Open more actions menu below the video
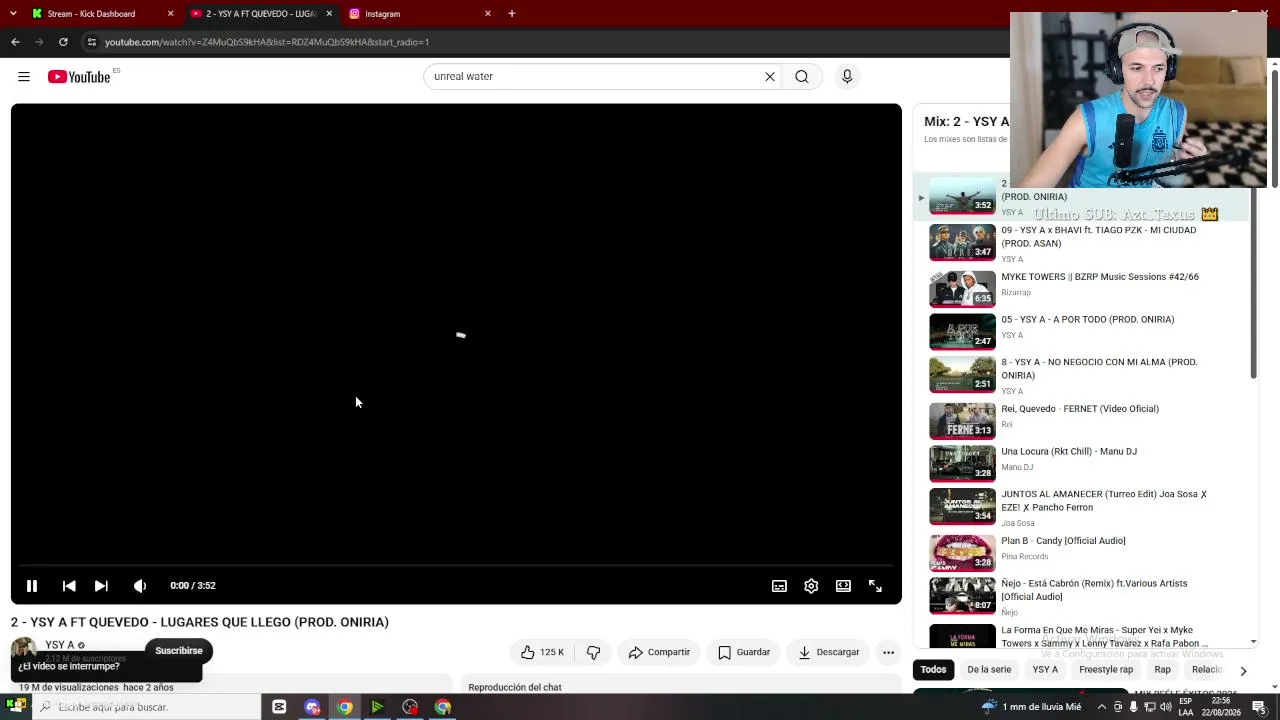Screen dimensions: 1280x720 tap(888, 652)
